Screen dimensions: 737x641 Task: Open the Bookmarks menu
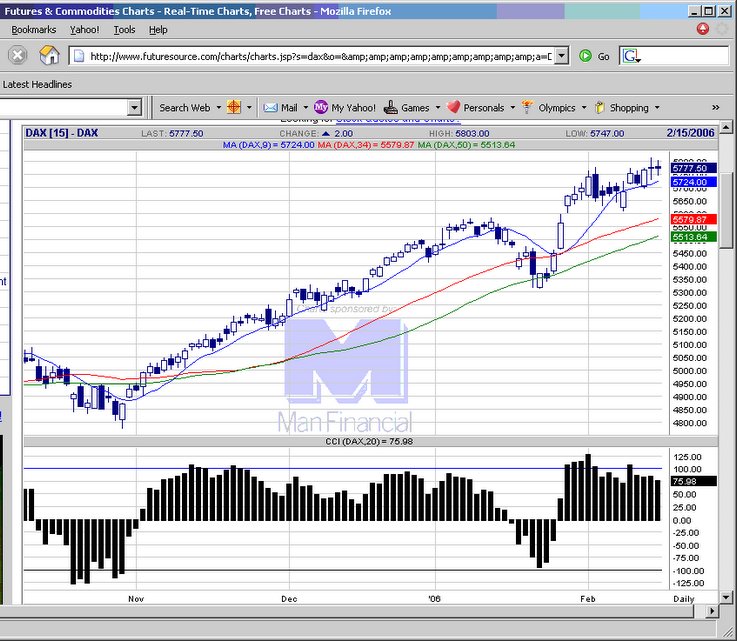[x=34, y=30]
